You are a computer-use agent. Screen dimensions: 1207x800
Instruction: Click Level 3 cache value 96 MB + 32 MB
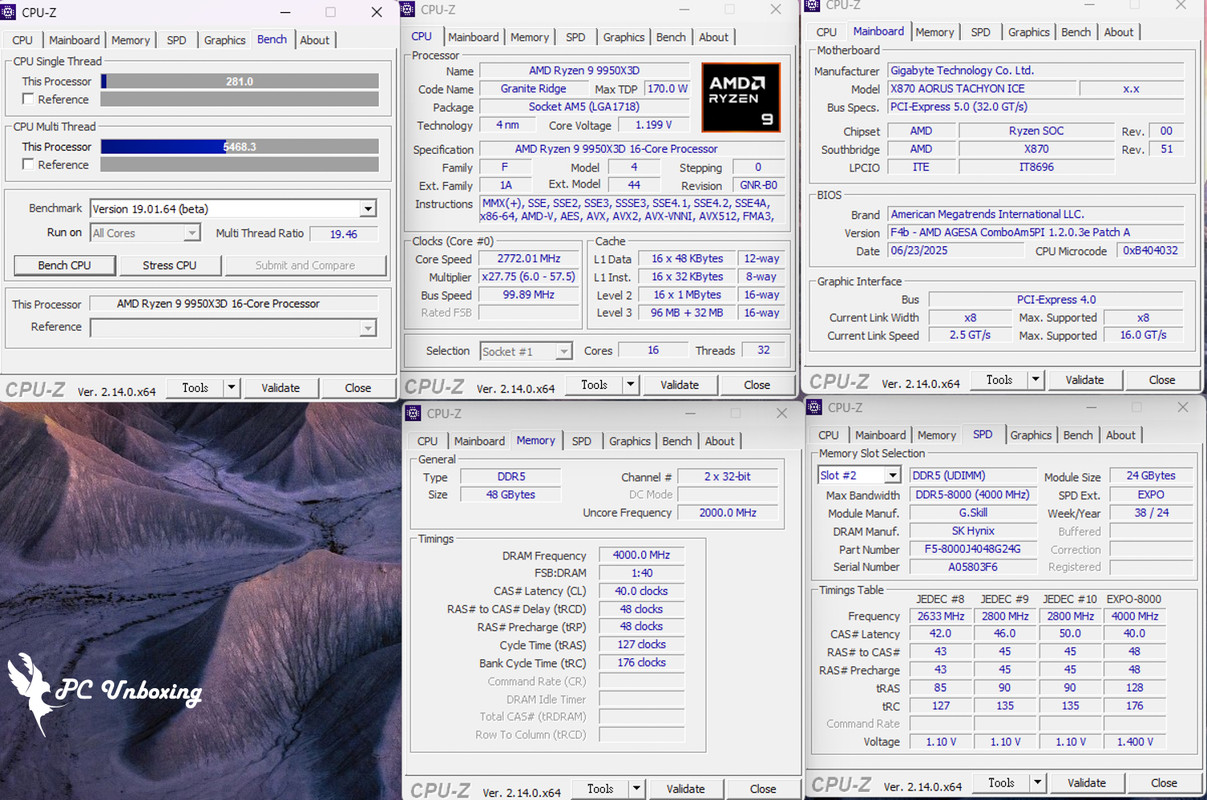[x=686, y=313]
